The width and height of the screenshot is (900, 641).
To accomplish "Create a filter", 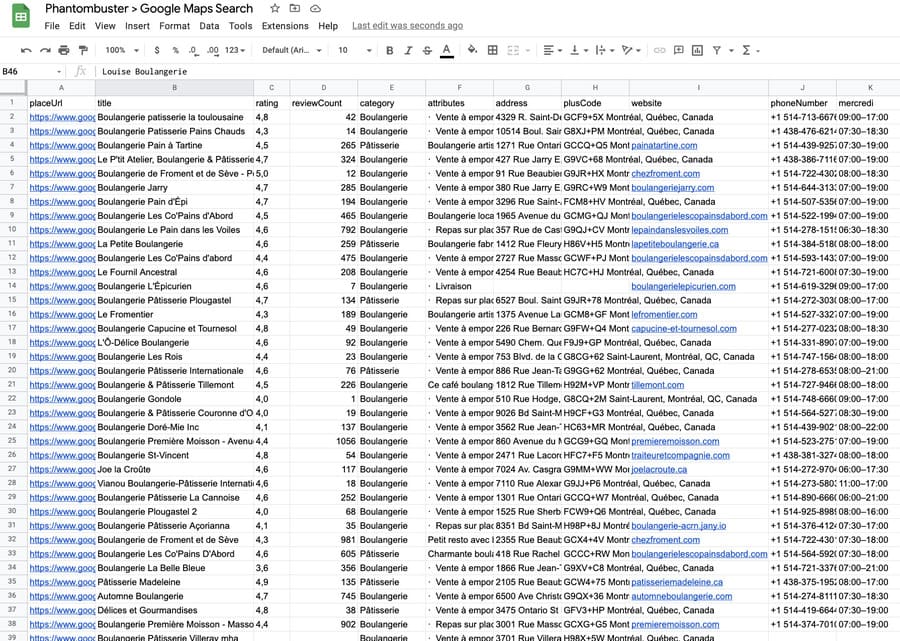I will pyautogui.click(x=717, y=50).
